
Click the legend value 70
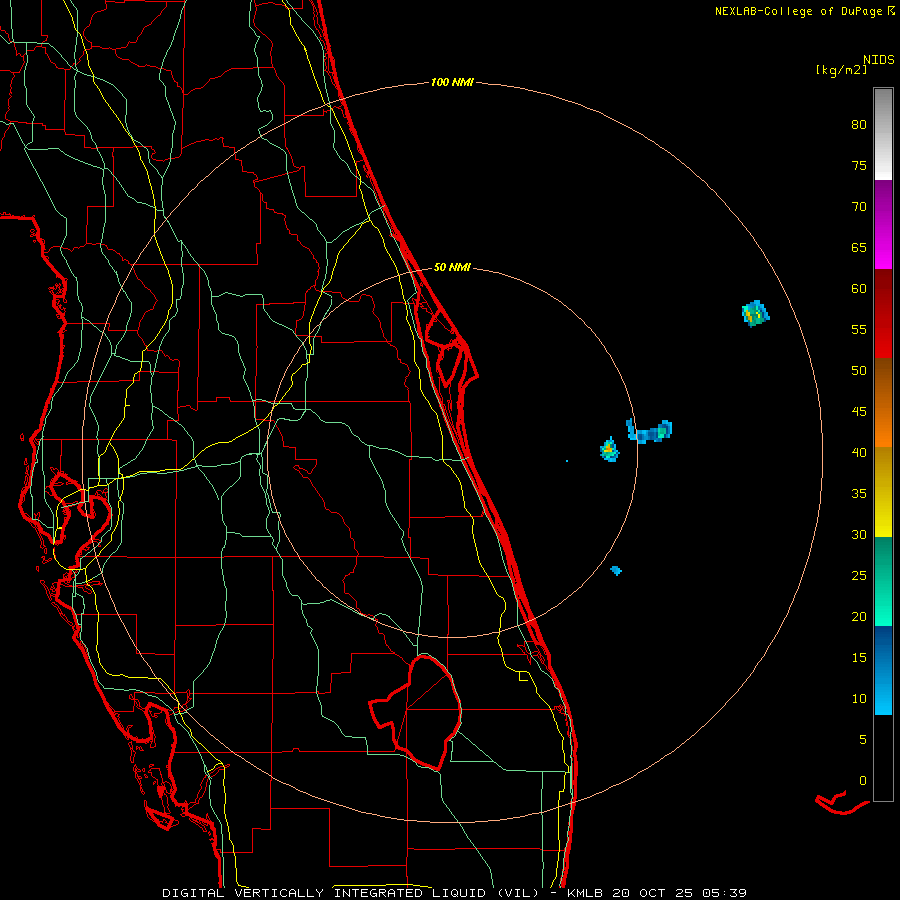[x=859, y=207]
